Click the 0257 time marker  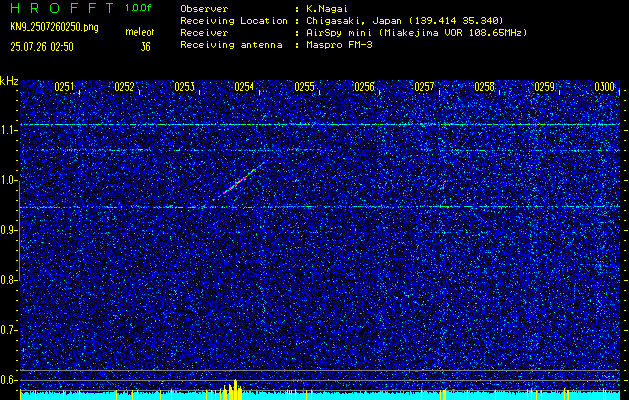coord(424,87)
